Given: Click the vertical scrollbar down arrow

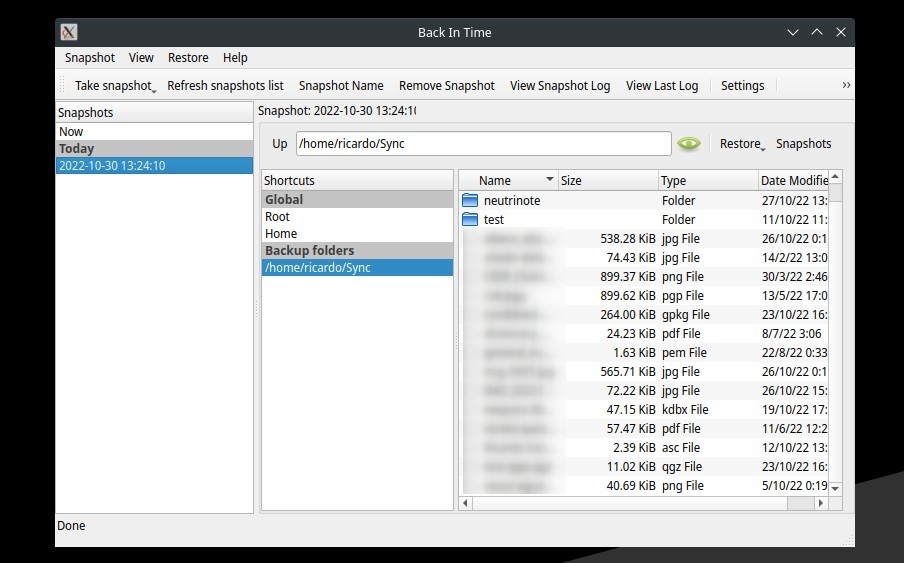Looking at the screenshot, I should [x=835, y=488].
